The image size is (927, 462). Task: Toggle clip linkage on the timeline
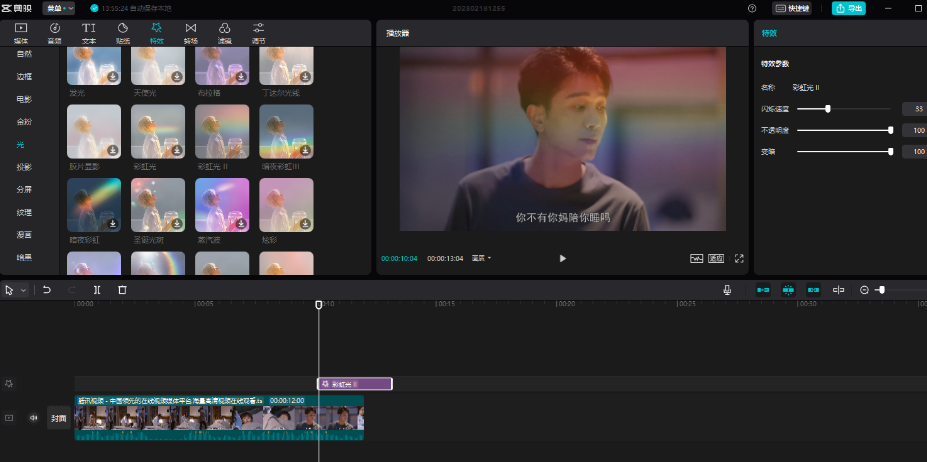pos(813,290)
